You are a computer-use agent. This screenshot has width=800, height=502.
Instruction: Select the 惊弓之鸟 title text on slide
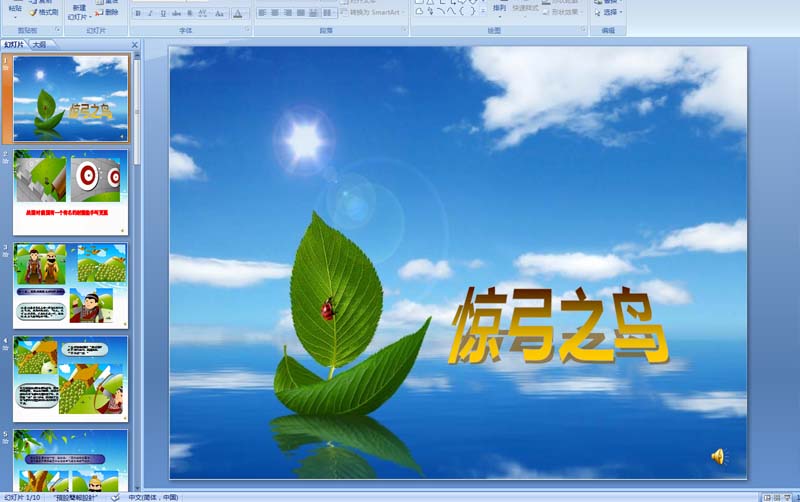point(558,325)
